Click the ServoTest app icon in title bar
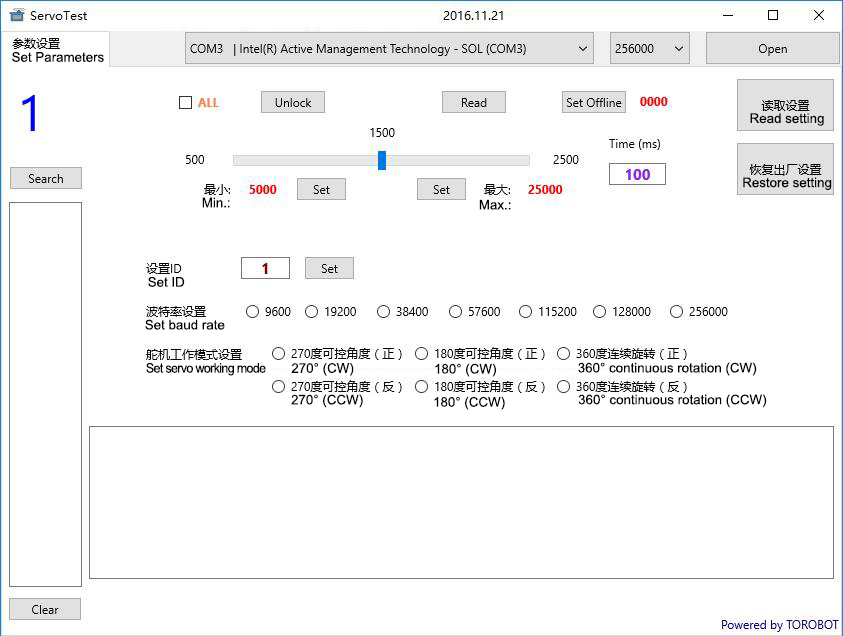Image resolution: width=843 pixels, height=636 pixels. [x=16, y=15]
